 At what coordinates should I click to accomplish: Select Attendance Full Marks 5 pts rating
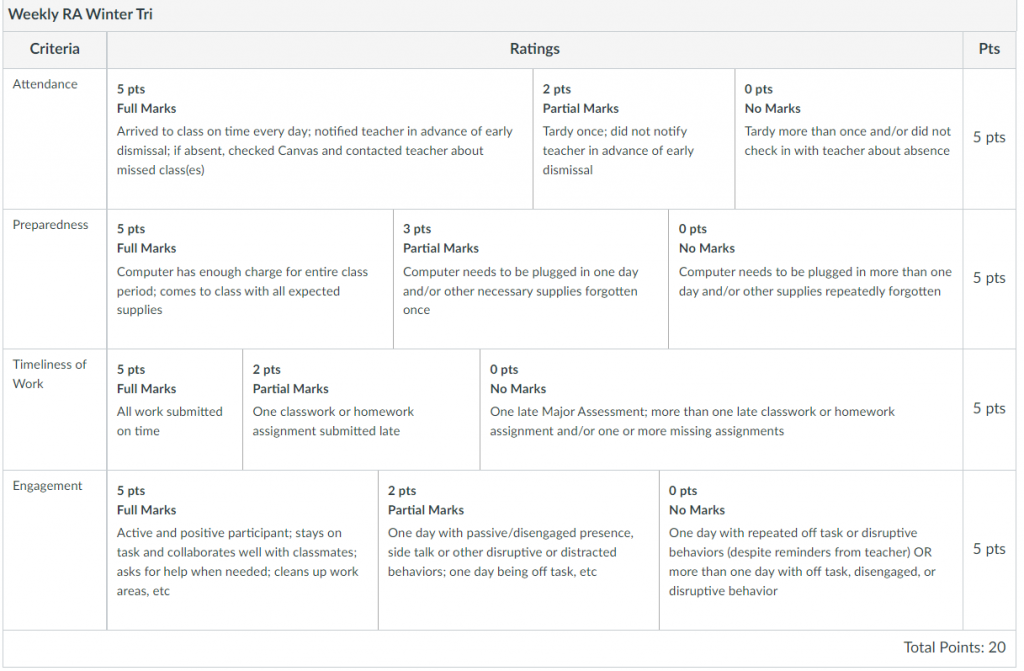(320, 139)
